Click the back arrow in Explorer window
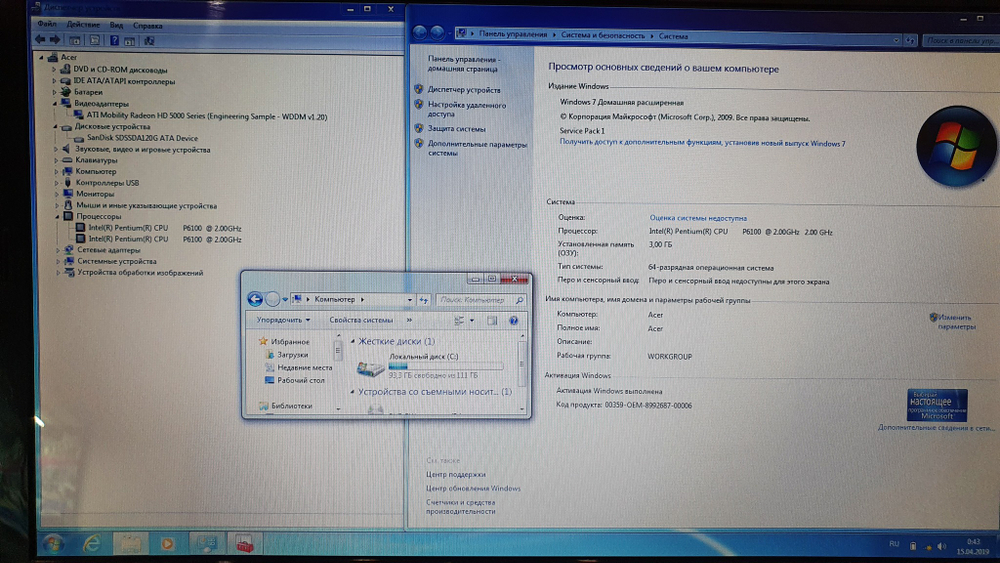This screenshot has height=563, width=1000. tap(255, 299)
